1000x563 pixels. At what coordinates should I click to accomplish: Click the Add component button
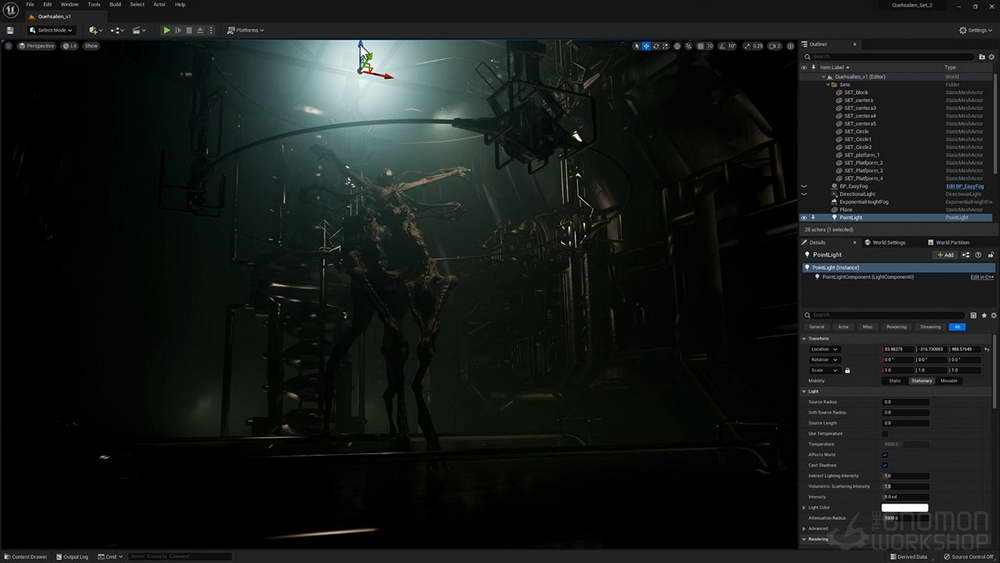(946, 255)
